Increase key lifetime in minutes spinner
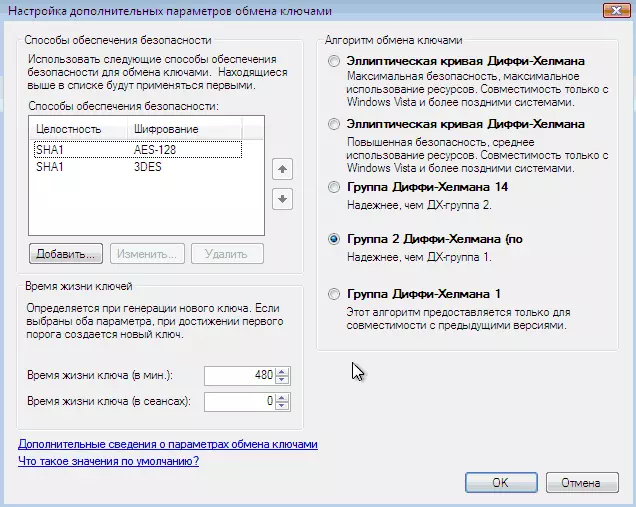Image resolution: width=636 pixels, height=507 pixels. click(x=282, y=371)
